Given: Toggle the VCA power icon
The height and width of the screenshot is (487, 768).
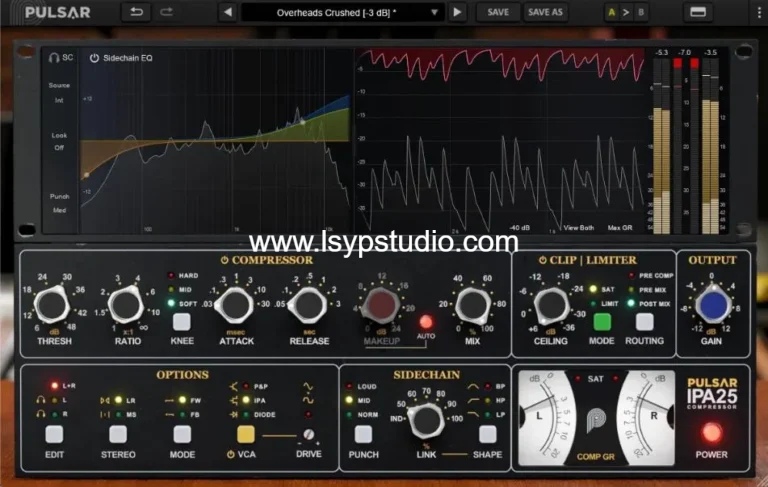Looking at the screenshot, I should pos(231,455).
